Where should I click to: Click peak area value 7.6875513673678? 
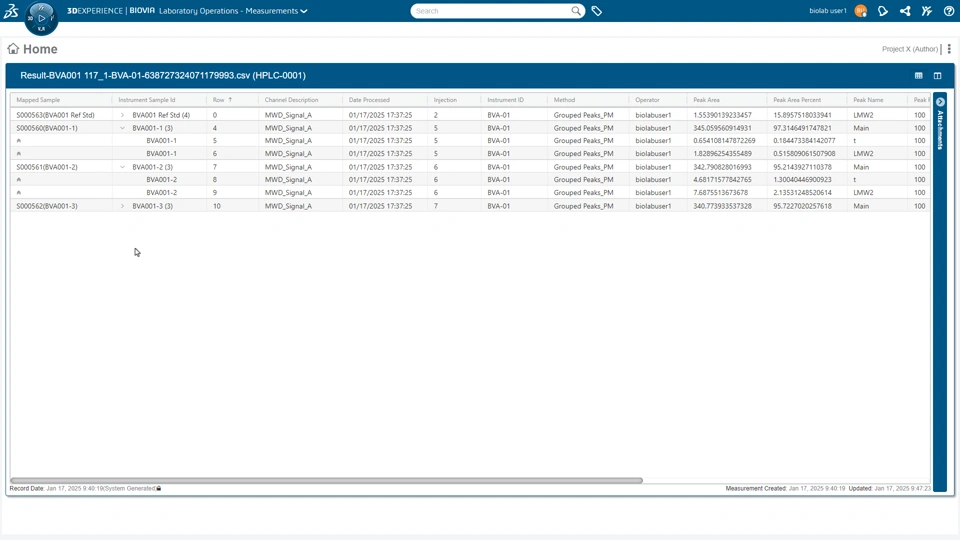click(721, 192)
